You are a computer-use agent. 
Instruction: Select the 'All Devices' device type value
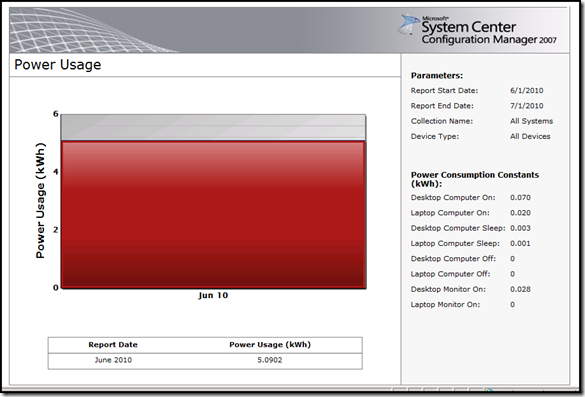(530, 137)
